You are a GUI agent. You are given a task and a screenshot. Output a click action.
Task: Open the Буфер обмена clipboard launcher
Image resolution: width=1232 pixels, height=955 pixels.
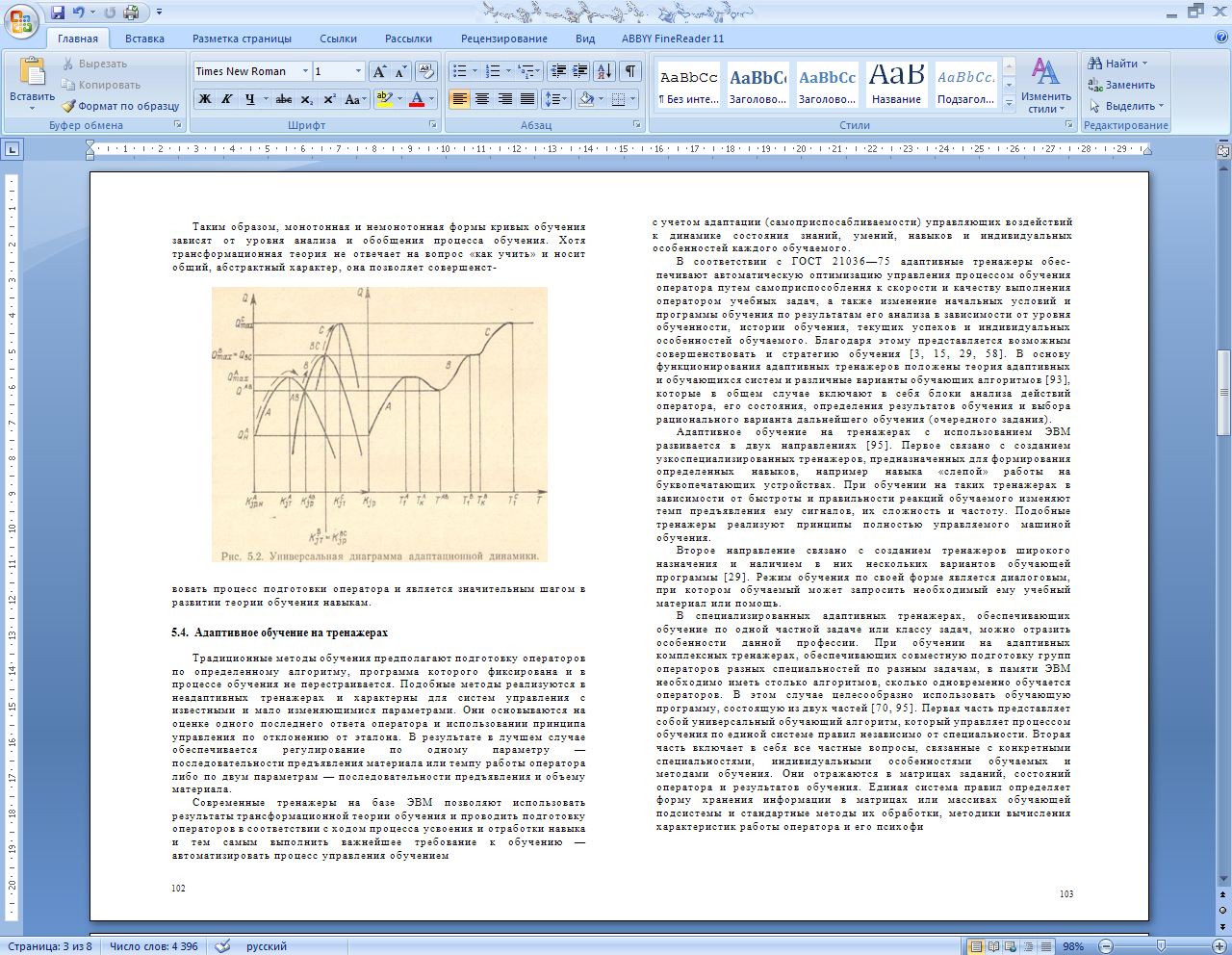pos(178,125)
